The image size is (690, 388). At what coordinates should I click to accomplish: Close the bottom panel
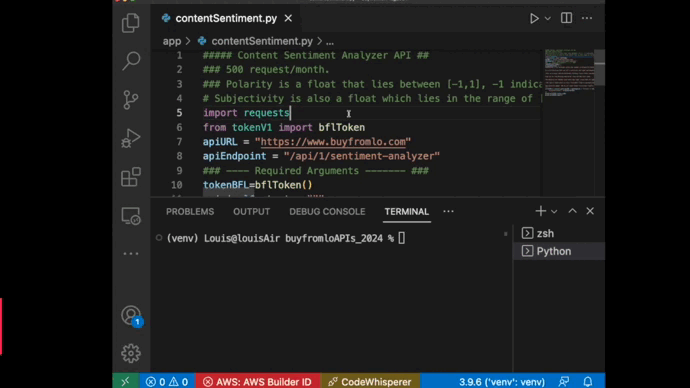pyautogui.click(x=590, y=211)
